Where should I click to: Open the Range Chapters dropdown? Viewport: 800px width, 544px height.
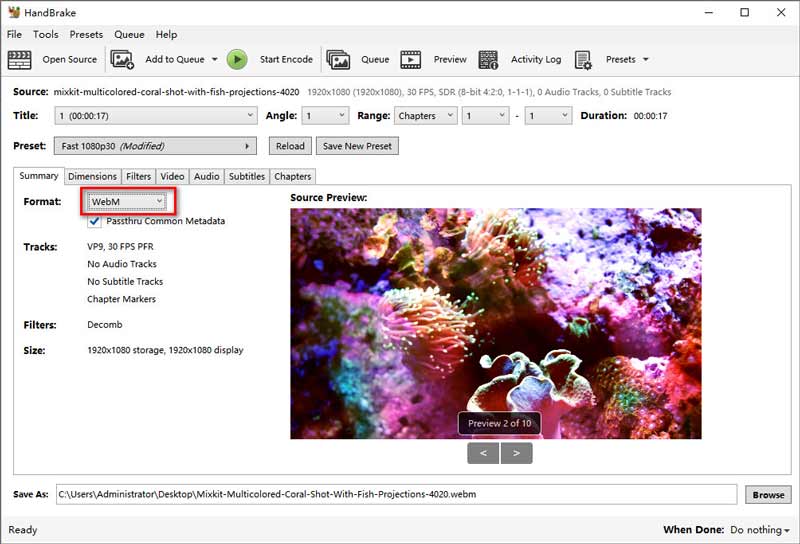(426, 115)
